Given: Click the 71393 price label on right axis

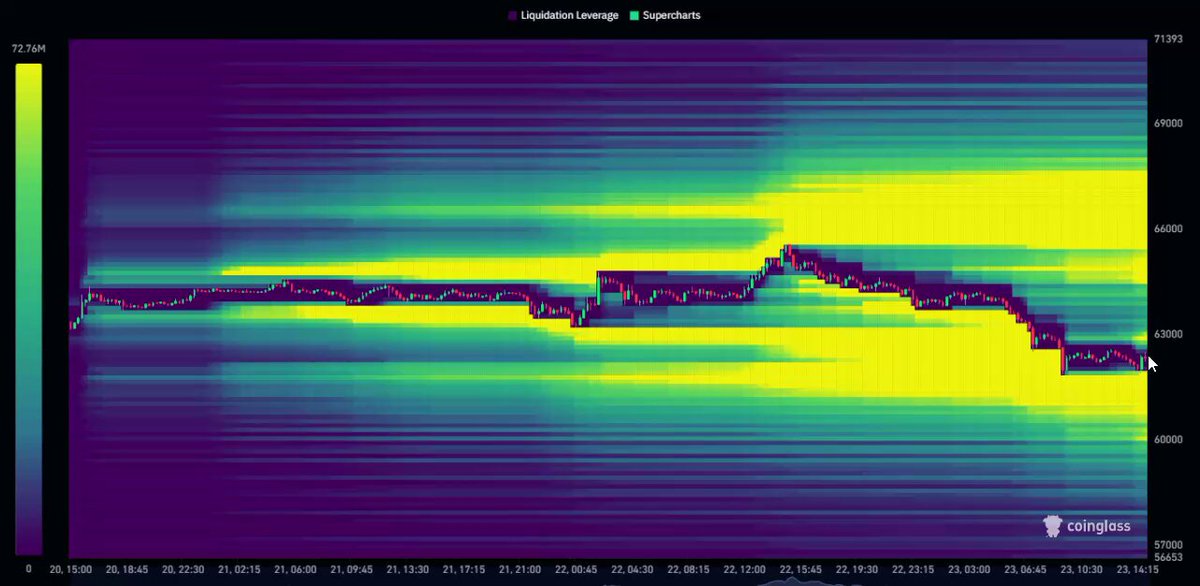Looking at the screenshot, I should click(1168, 40).
